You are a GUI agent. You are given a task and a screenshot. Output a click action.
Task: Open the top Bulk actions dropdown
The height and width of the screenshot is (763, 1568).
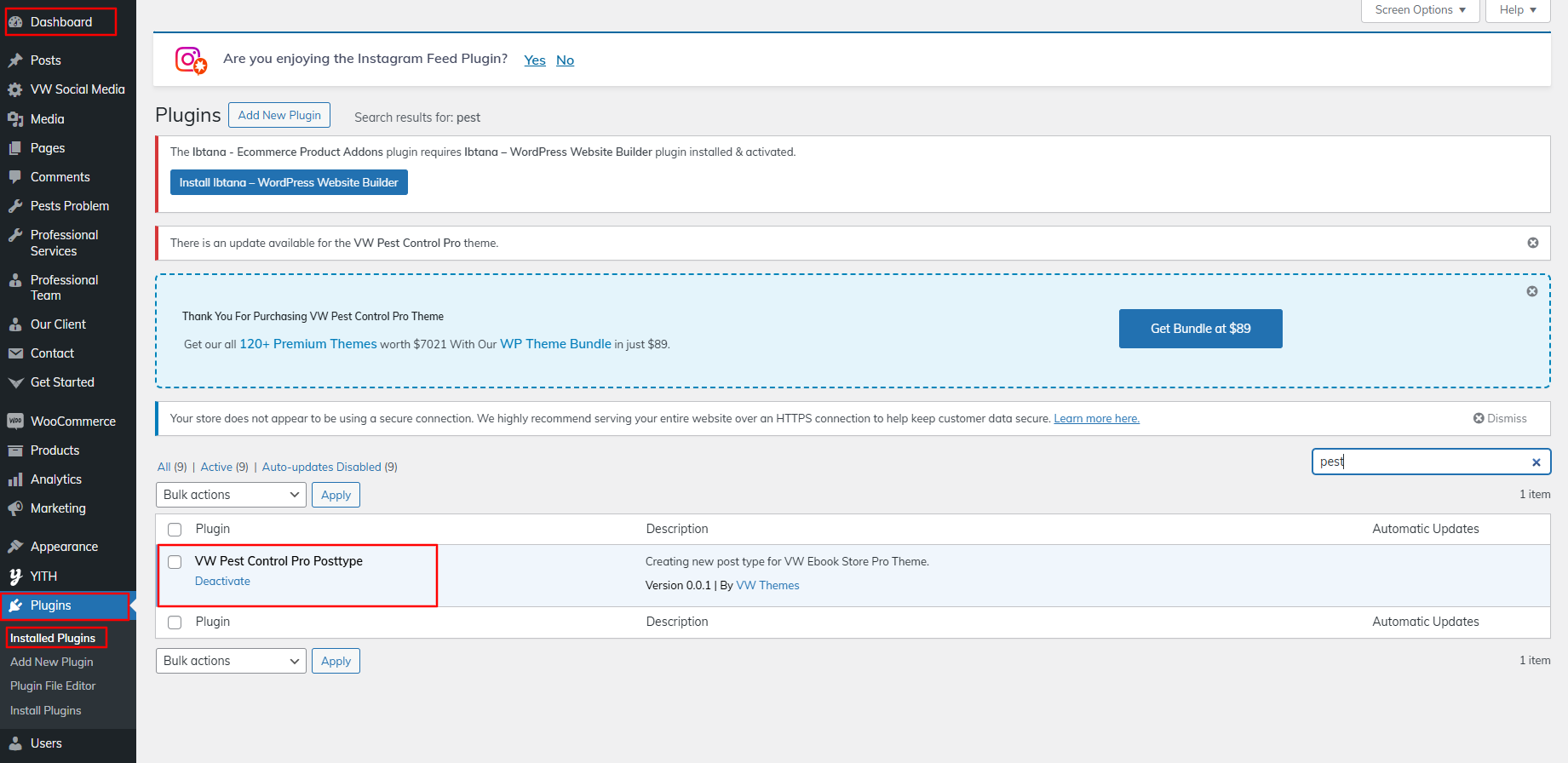[231, 495]
